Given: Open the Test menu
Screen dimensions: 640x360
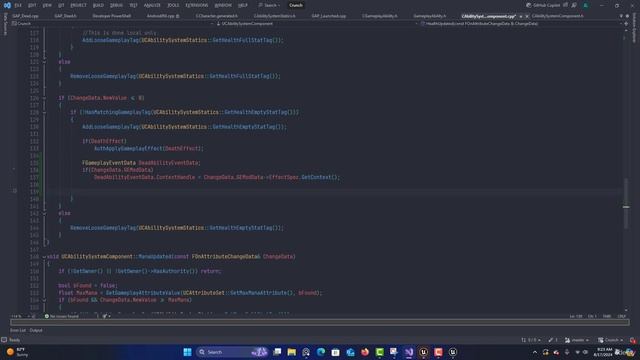Looking at the screenshot, I should click(x=133, y=5).
